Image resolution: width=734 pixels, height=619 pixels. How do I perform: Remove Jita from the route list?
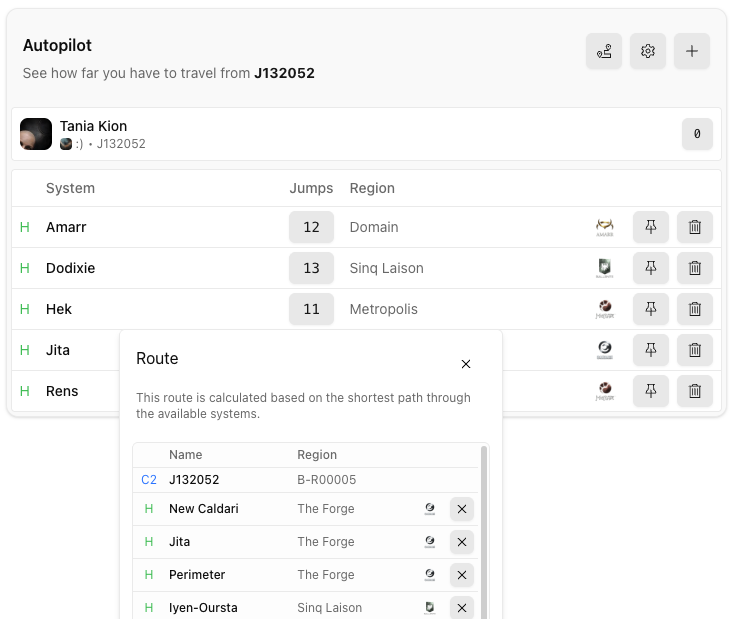click(x=462, y=542)
